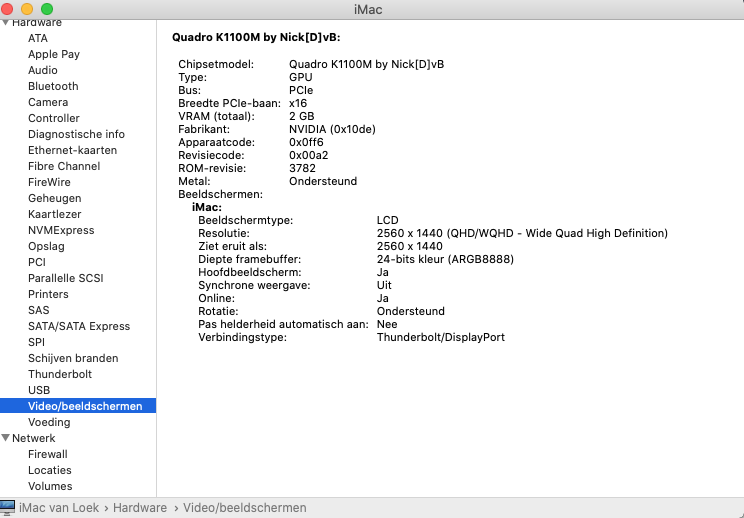Click the 'Breedte PCIe-baan' value 'x16'
Viewport: 744px width, 518px height.
pyautogui.click(x=298, y=103)
